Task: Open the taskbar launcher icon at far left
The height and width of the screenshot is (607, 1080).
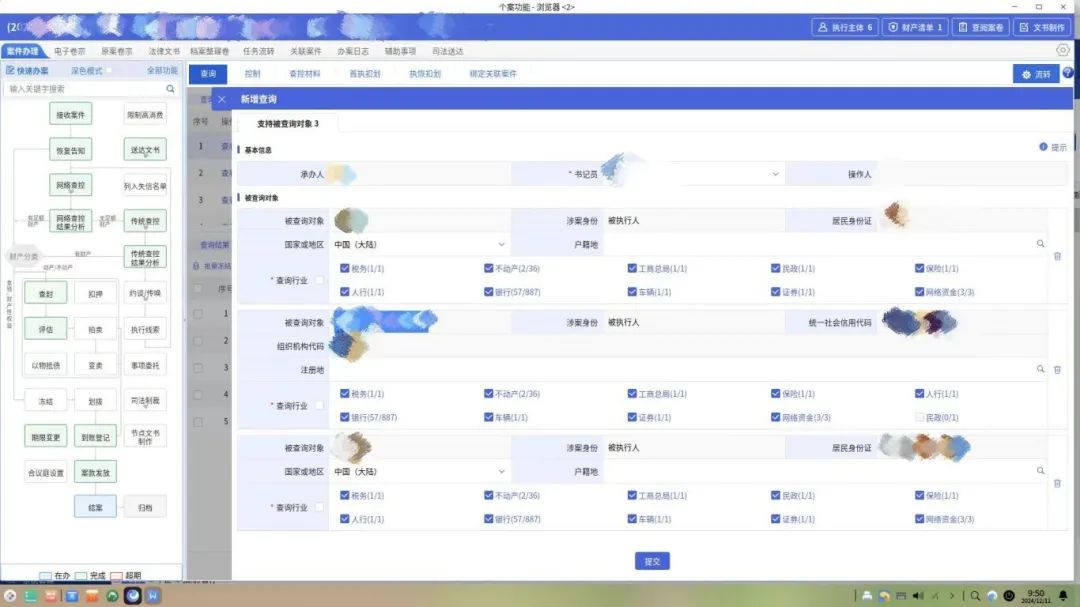Action: pos(10,596)
